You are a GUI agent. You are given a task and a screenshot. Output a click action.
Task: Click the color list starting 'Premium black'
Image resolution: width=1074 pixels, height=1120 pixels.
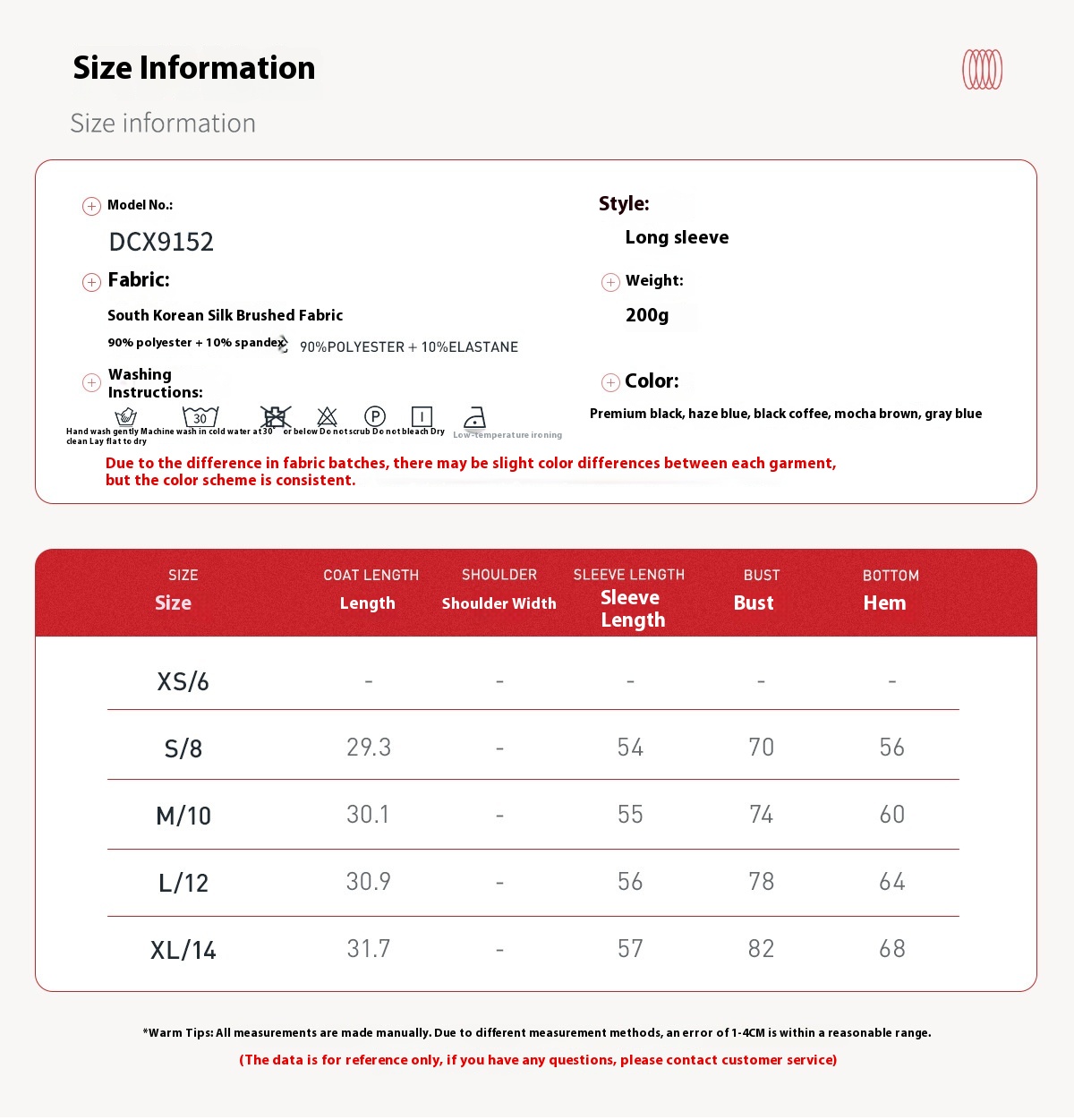[786, 414]
